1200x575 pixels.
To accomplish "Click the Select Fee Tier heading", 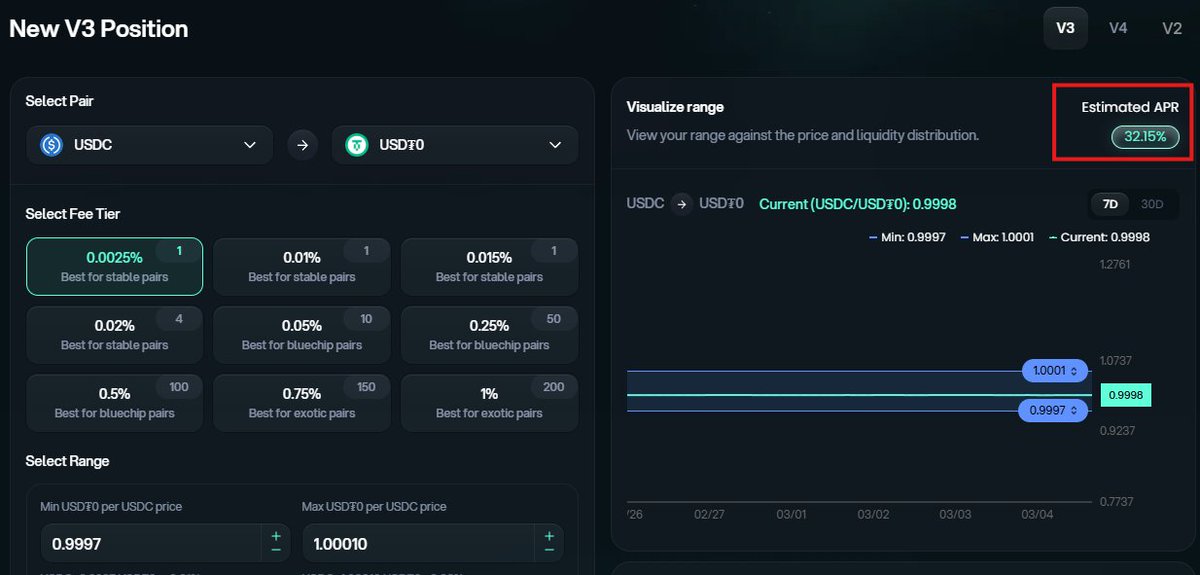I will [x=73, y=214].
